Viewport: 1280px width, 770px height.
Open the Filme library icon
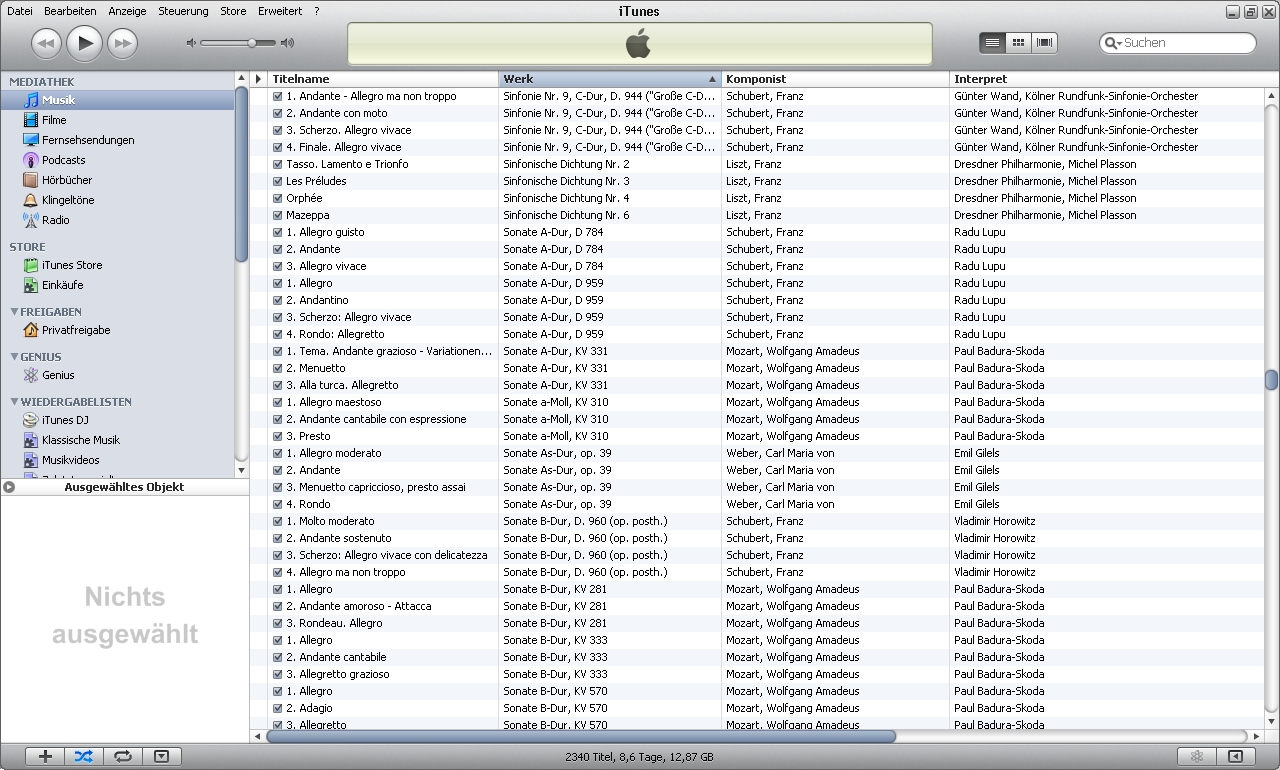click(x=31, y=120)
